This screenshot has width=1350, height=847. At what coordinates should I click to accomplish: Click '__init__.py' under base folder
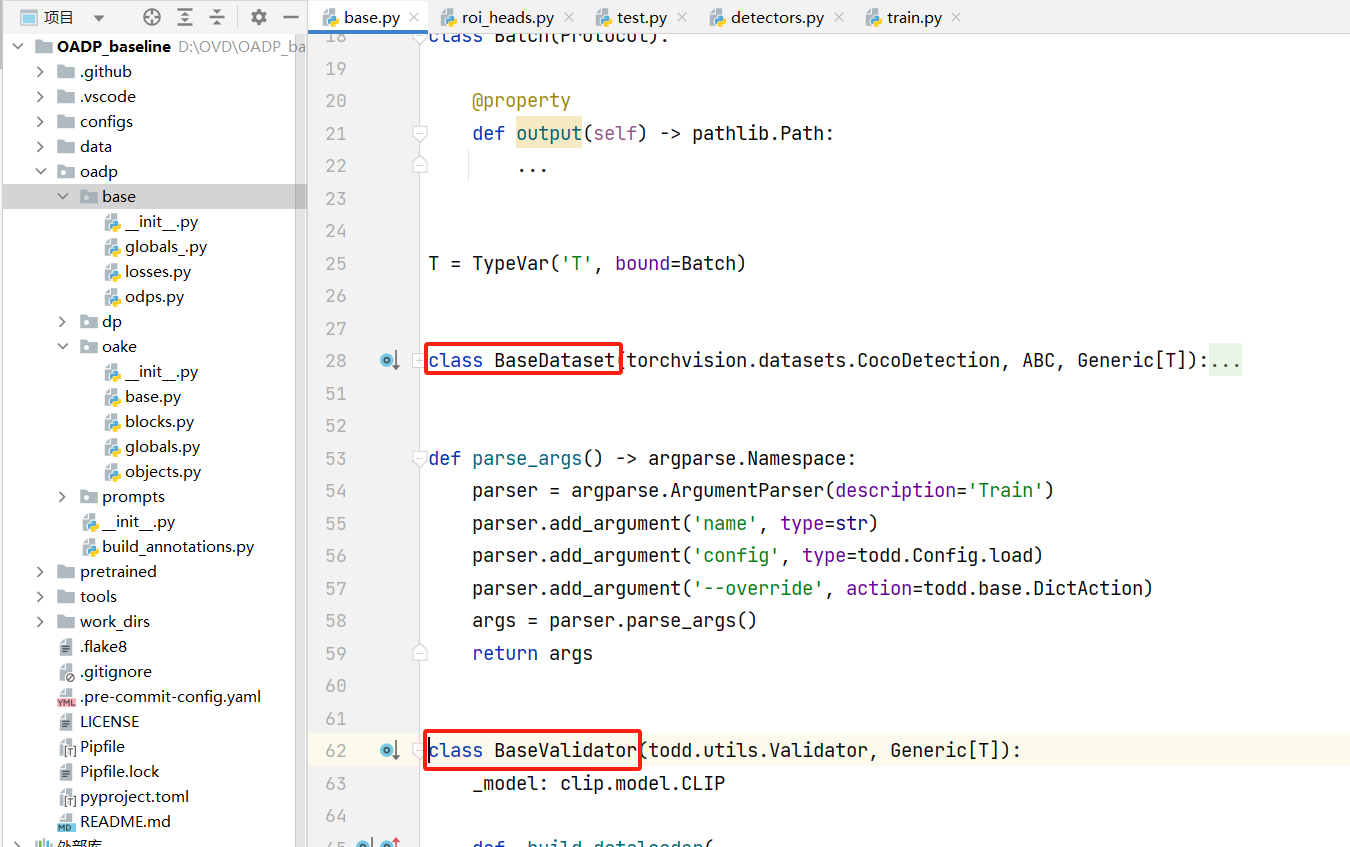tap(162, 222)
